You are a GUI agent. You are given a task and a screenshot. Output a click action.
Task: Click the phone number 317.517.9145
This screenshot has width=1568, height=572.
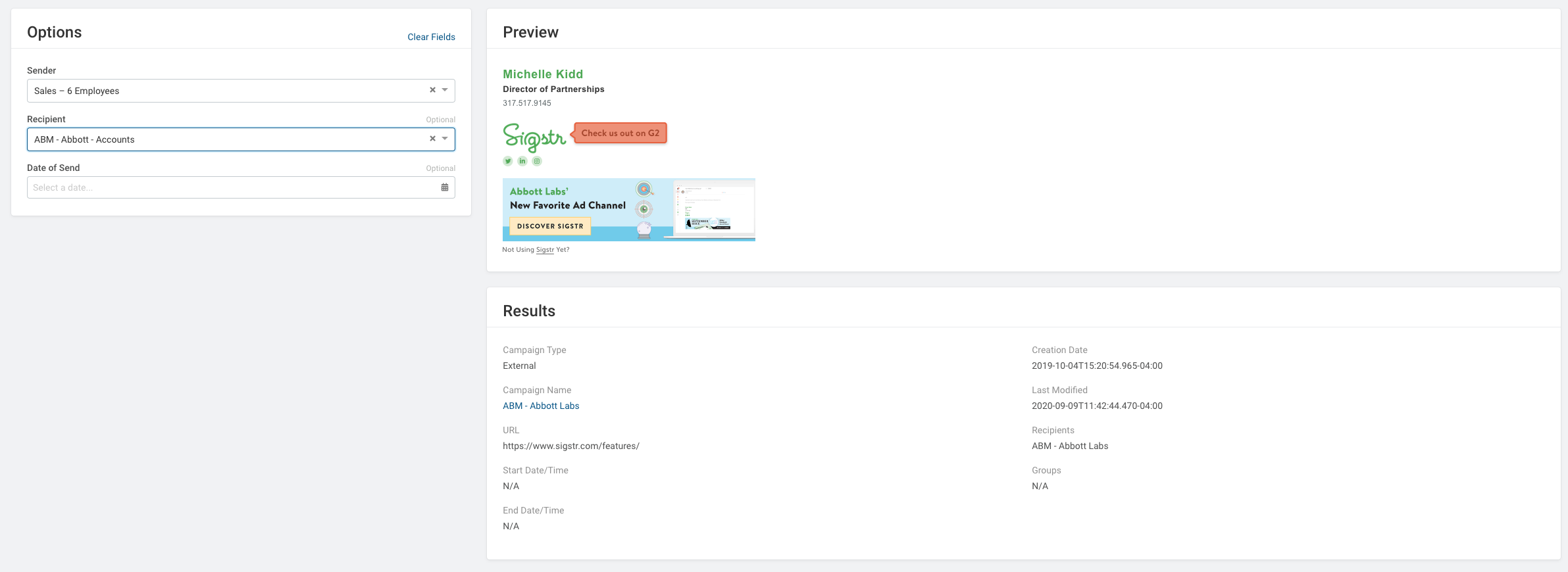click(527, 103)
